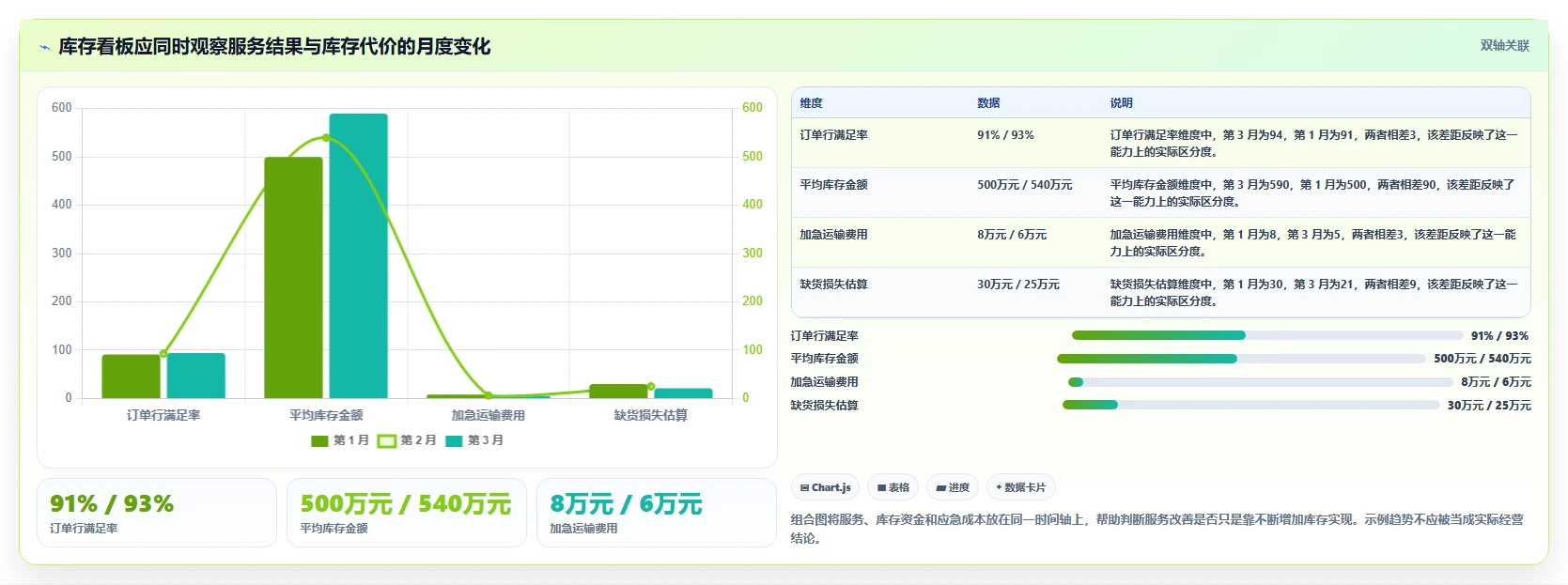Click the header icon beside the dashboard title
This screenshot has height=585, width=1568.
(x=44, y=47)
